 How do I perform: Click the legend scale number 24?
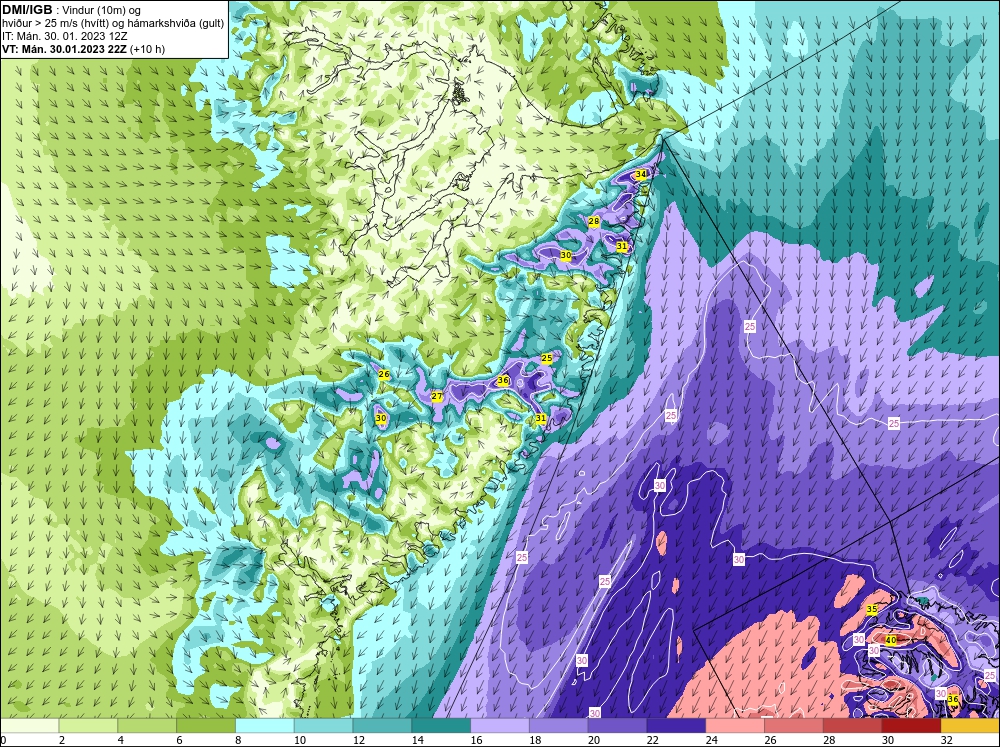point(712,740)
